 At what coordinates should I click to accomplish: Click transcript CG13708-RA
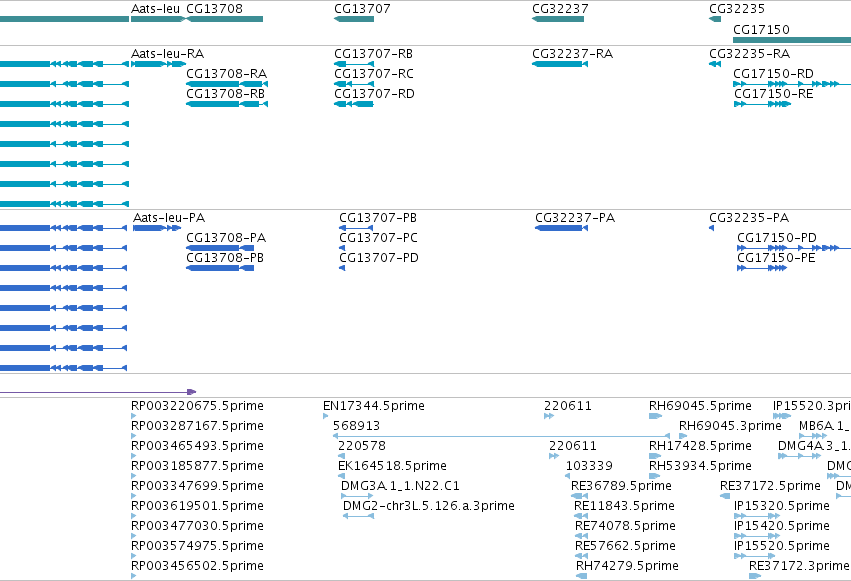[x=226, y=74]
